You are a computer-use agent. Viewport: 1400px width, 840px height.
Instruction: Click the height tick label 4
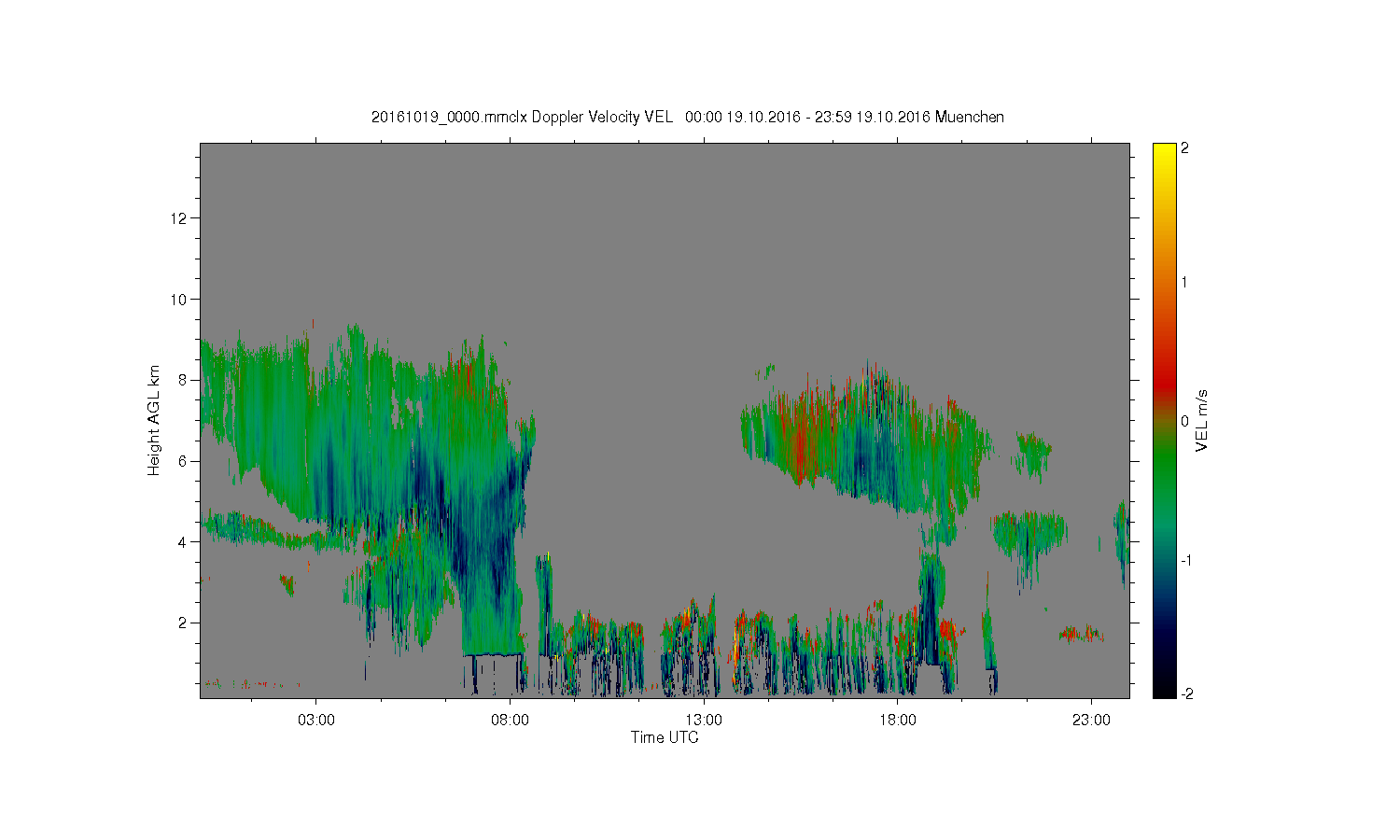(x=183, y=542)
